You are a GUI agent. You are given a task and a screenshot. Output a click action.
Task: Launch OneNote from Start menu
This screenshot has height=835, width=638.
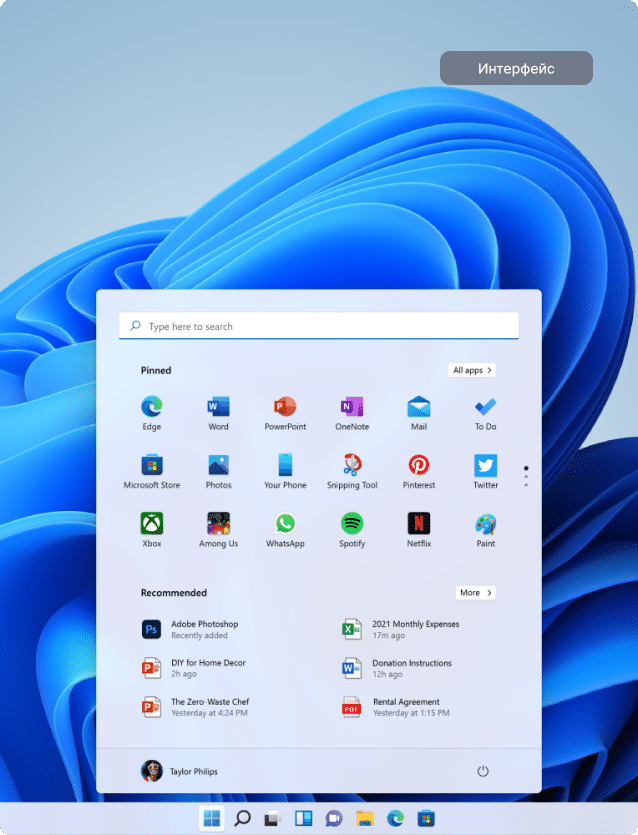pos(352,413)
